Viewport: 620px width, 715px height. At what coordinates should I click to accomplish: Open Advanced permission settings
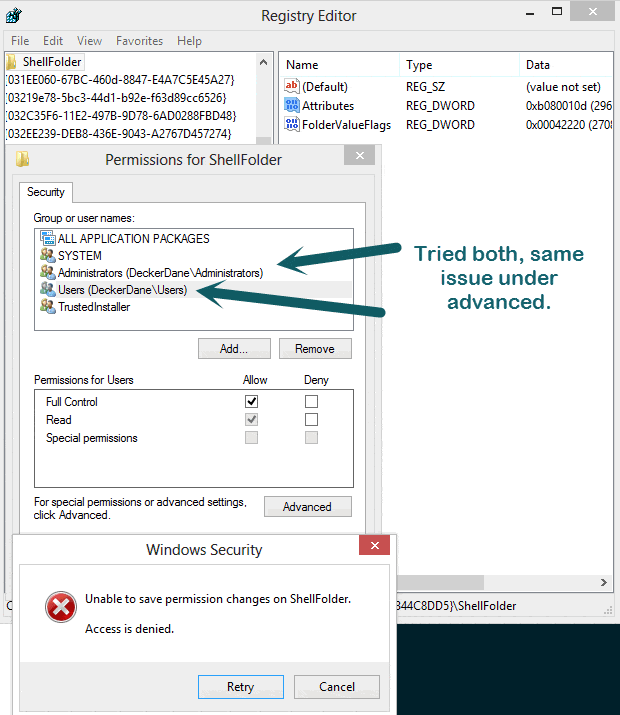(308, 507)
